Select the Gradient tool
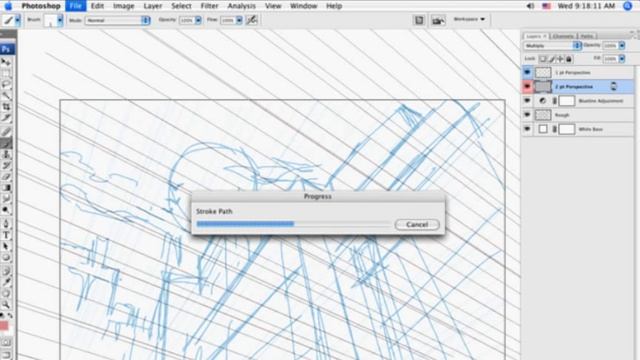 6,188
